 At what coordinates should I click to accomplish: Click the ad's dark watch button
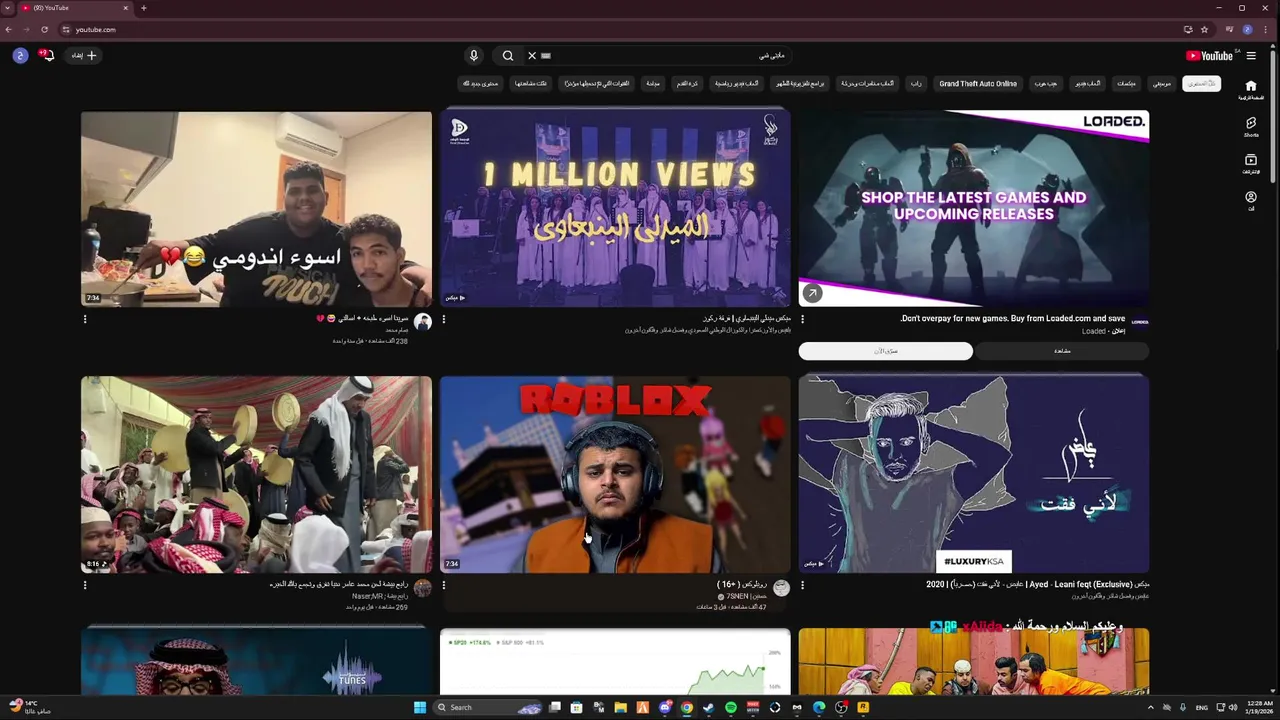(1062, 351)
